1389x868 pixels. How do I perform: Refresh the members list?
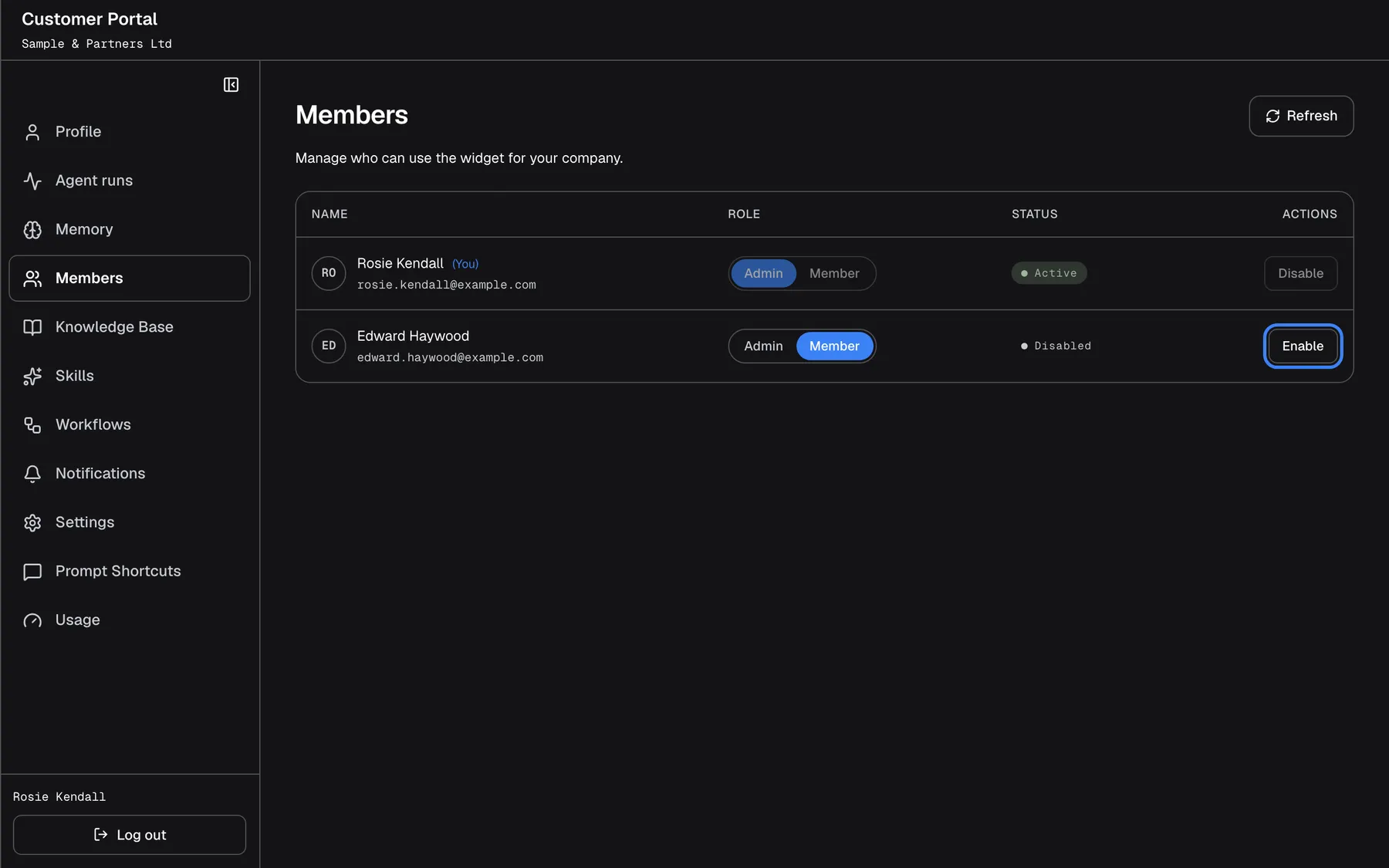click(1301, 116)
